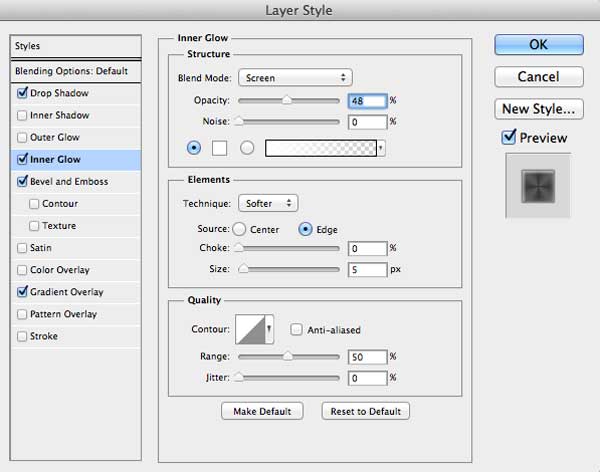
Task: Open the Blend Mode Screen dropdown
Action: click(295, 78)
